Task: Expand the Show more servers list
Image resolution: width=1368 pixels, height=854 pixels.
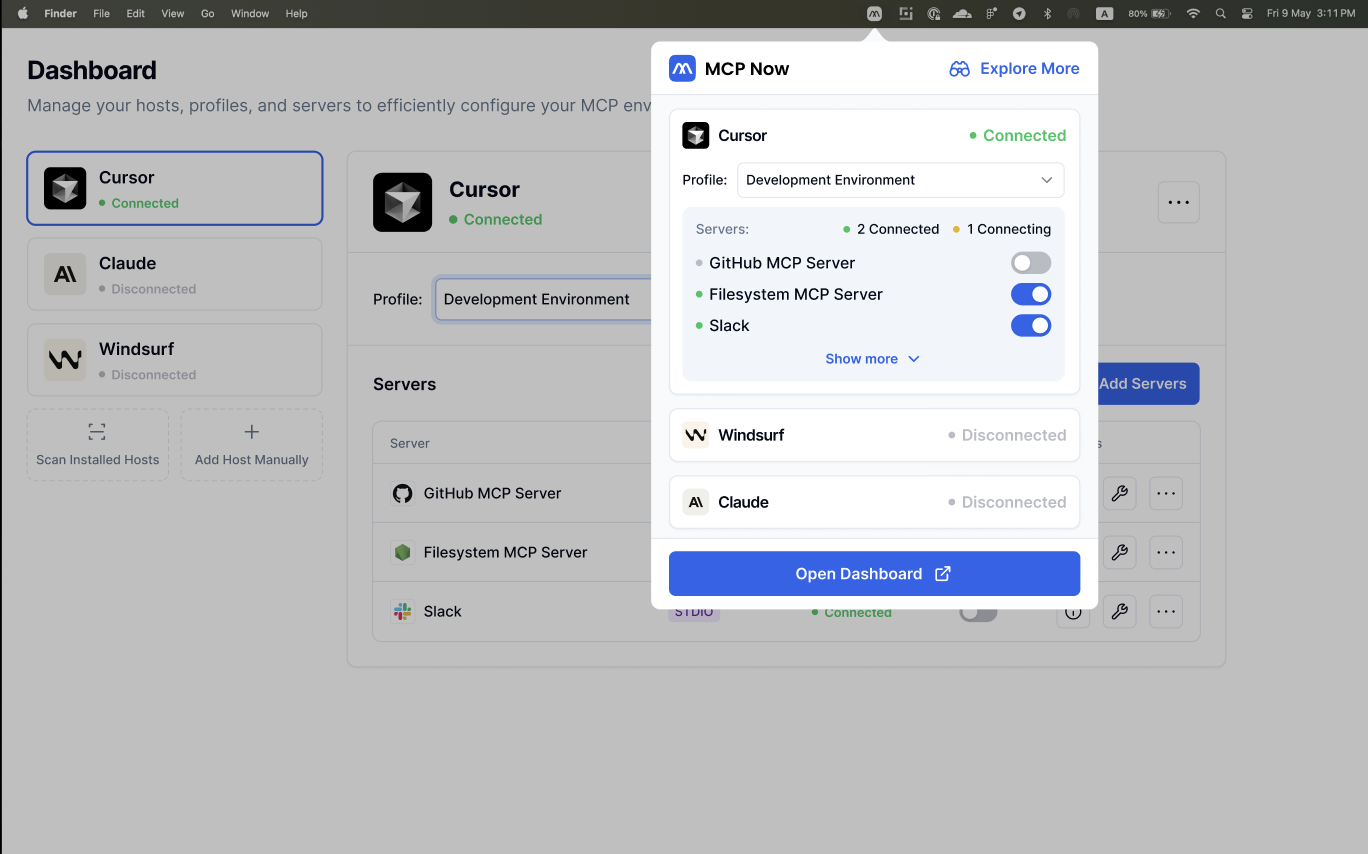Action: click(x=872, y=359)
